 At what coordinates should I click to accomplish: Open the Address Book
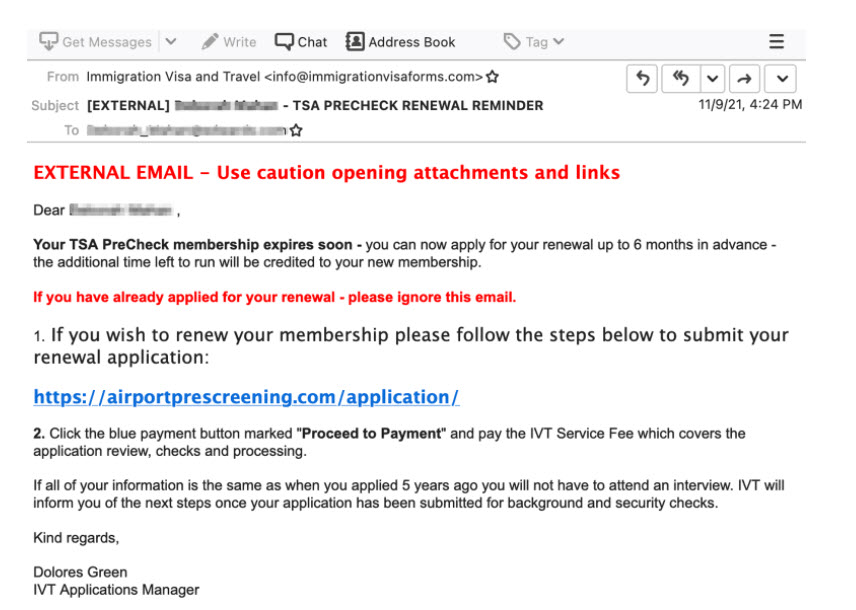coord(401,42)
